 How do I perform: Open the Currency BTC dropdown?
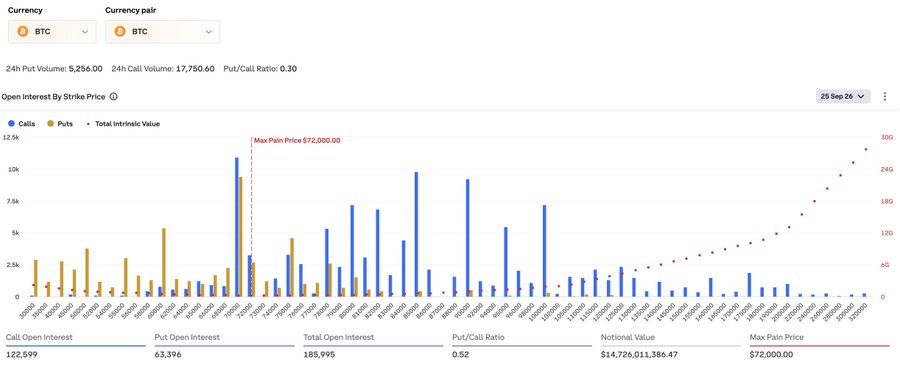[52, 32]
